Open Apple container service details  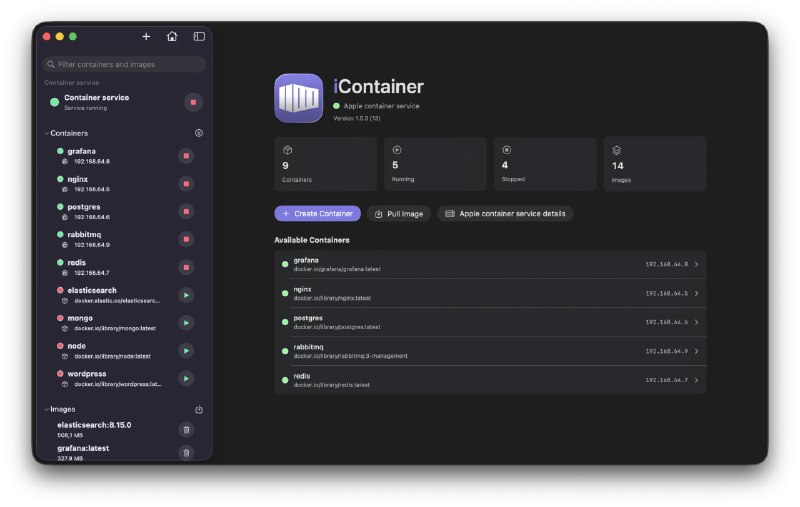click(505, 214)
